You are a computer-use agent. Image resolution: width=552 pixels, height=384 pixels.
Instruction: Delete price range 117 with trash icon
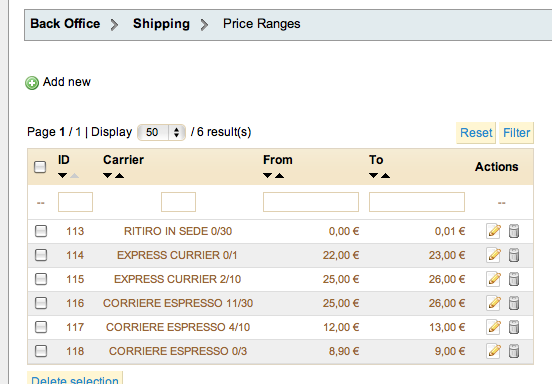tap(514, 327)
